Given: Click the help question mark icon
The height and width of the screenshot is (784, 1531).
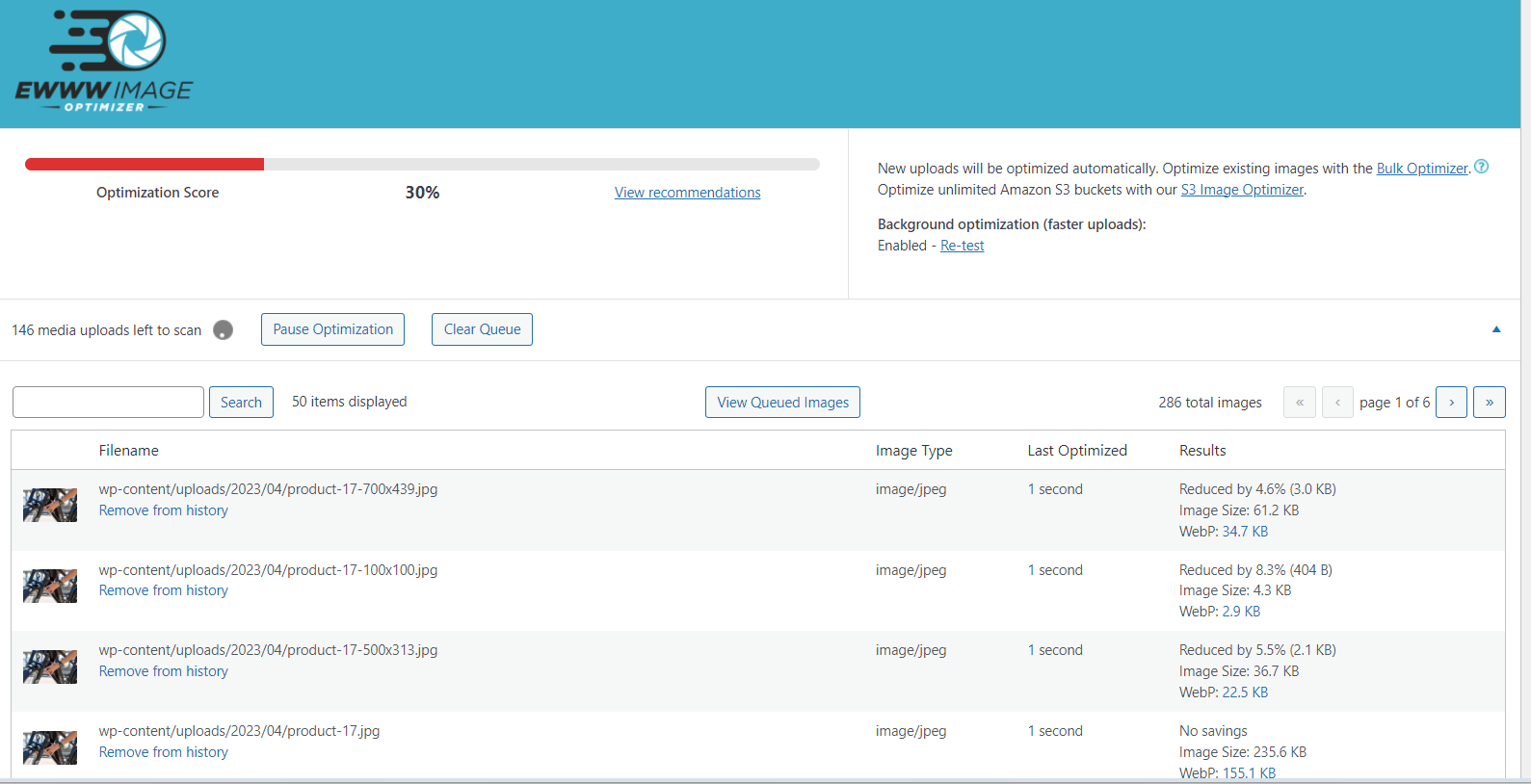Looking at the screenshot, I should click(1482, 167).
